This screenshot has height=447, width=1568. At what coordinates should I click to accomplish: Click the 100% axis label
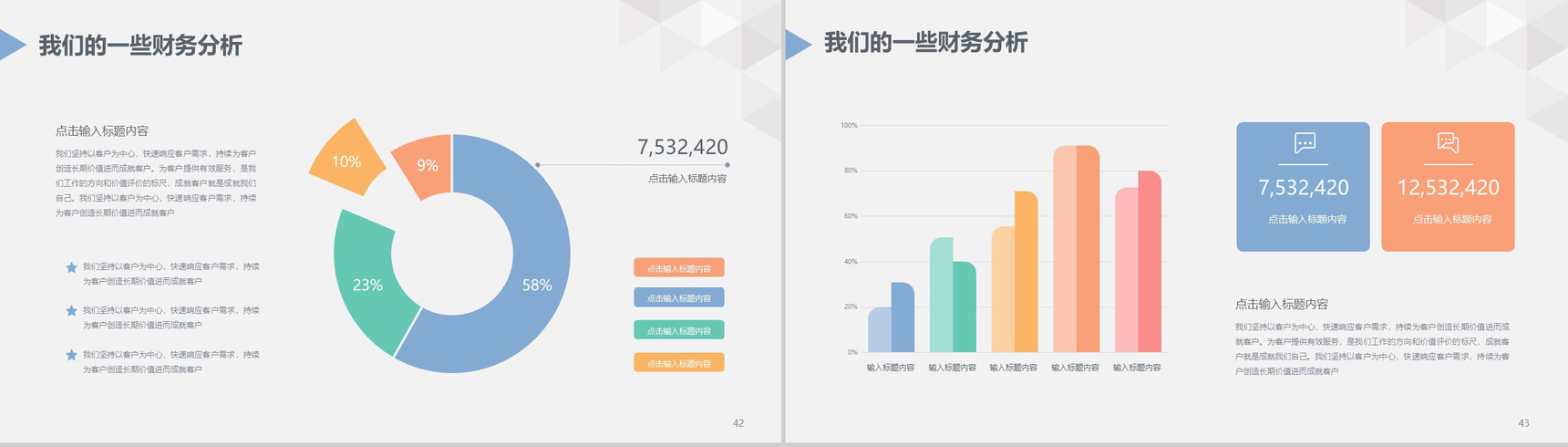tap(849, 125)
